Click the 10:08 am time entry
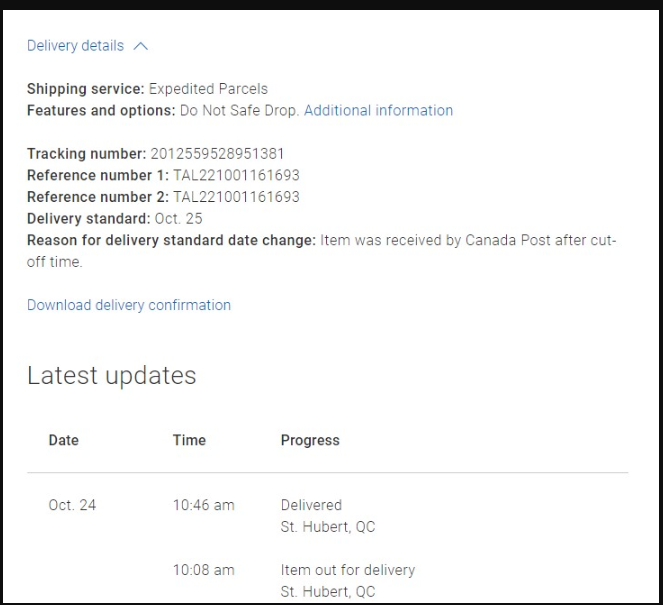The width and height of the screenshot is (663, 605). [203, 570]
